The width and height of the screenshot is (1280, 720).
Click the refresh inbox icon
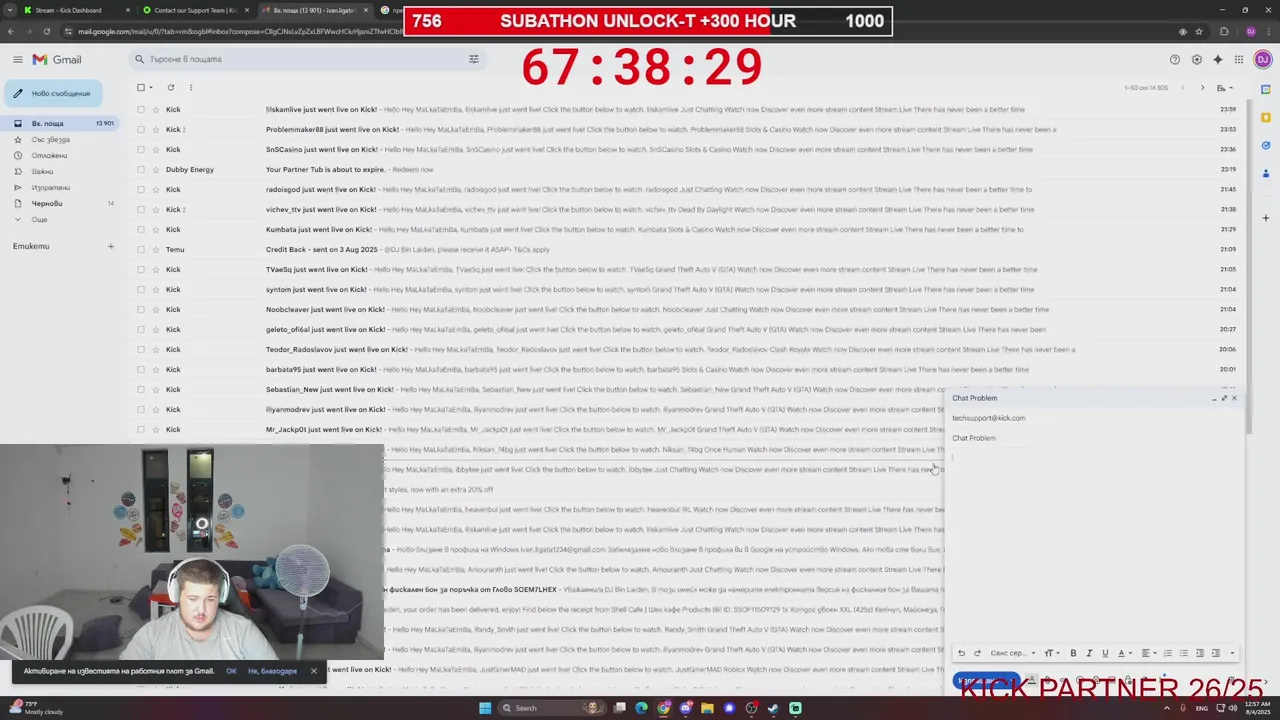pos(170,88)
